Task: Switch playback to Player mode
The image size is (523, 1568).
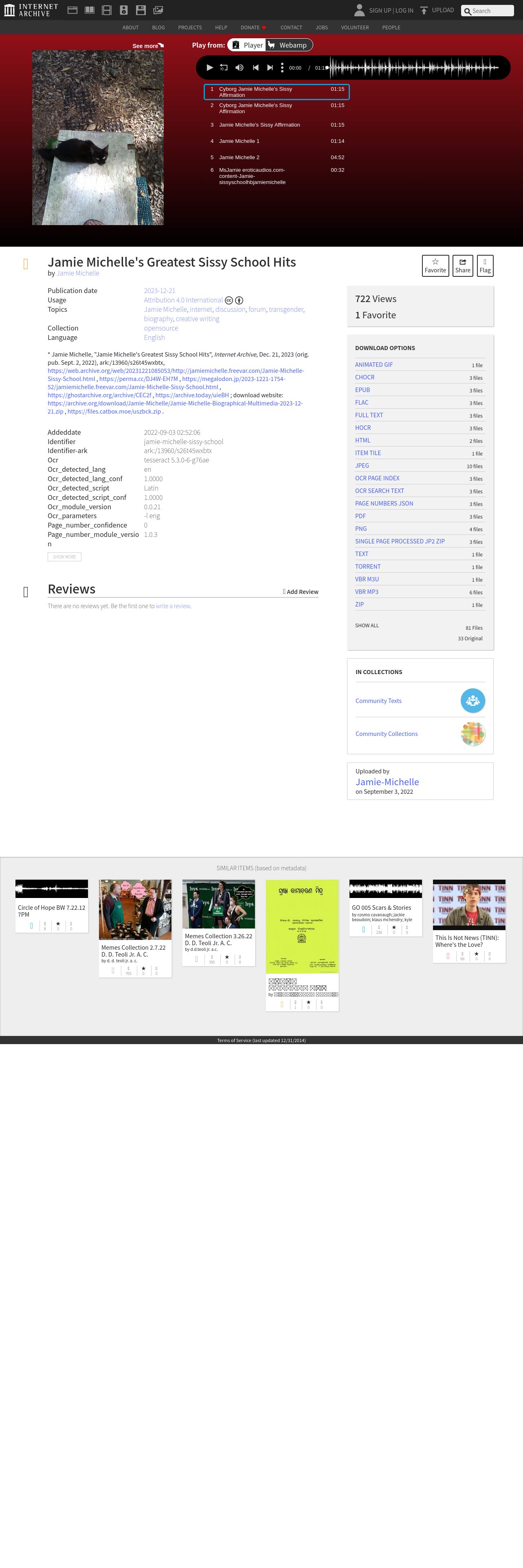Action: tap(246, 45)
